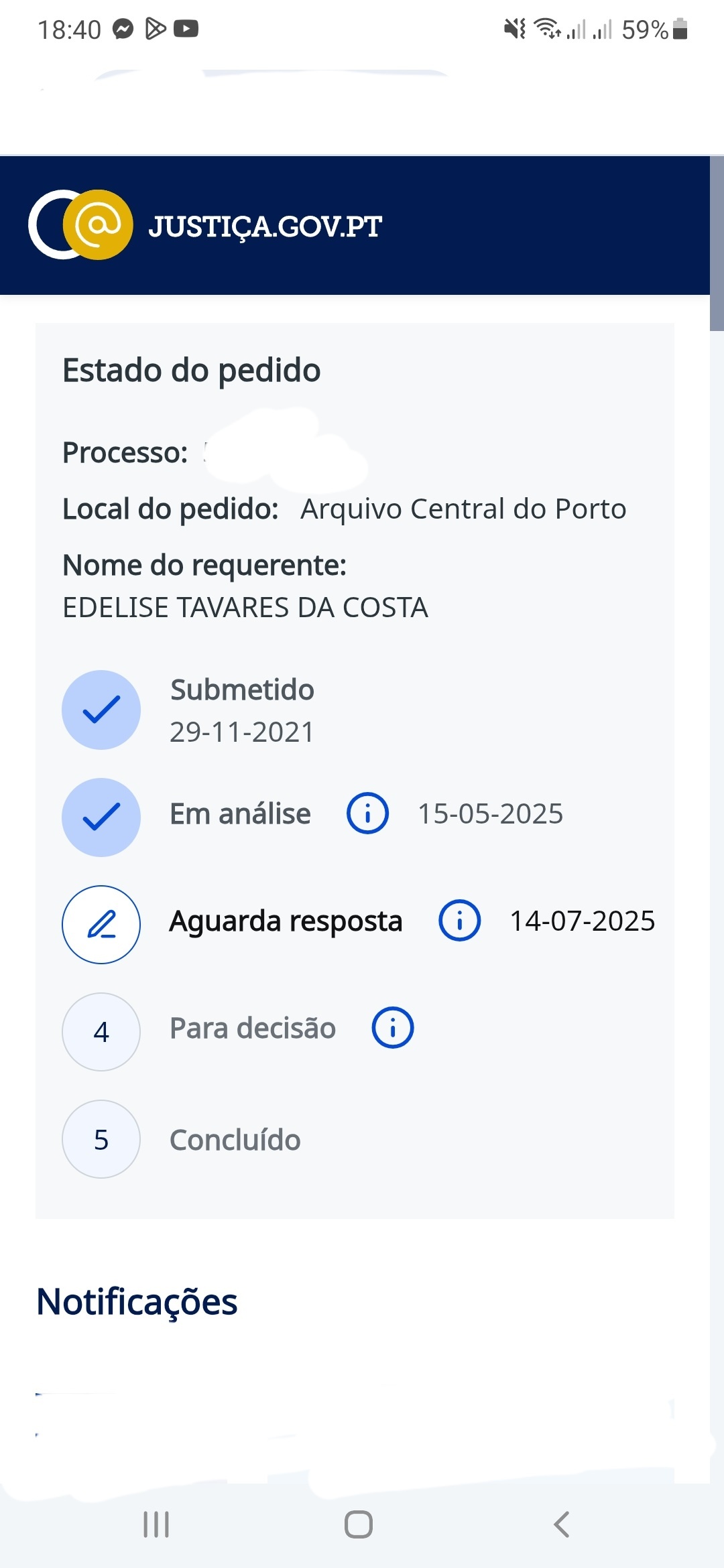
Task: Tap the Aguarda resposta pencil icon
Action: [x=101, y=925]
